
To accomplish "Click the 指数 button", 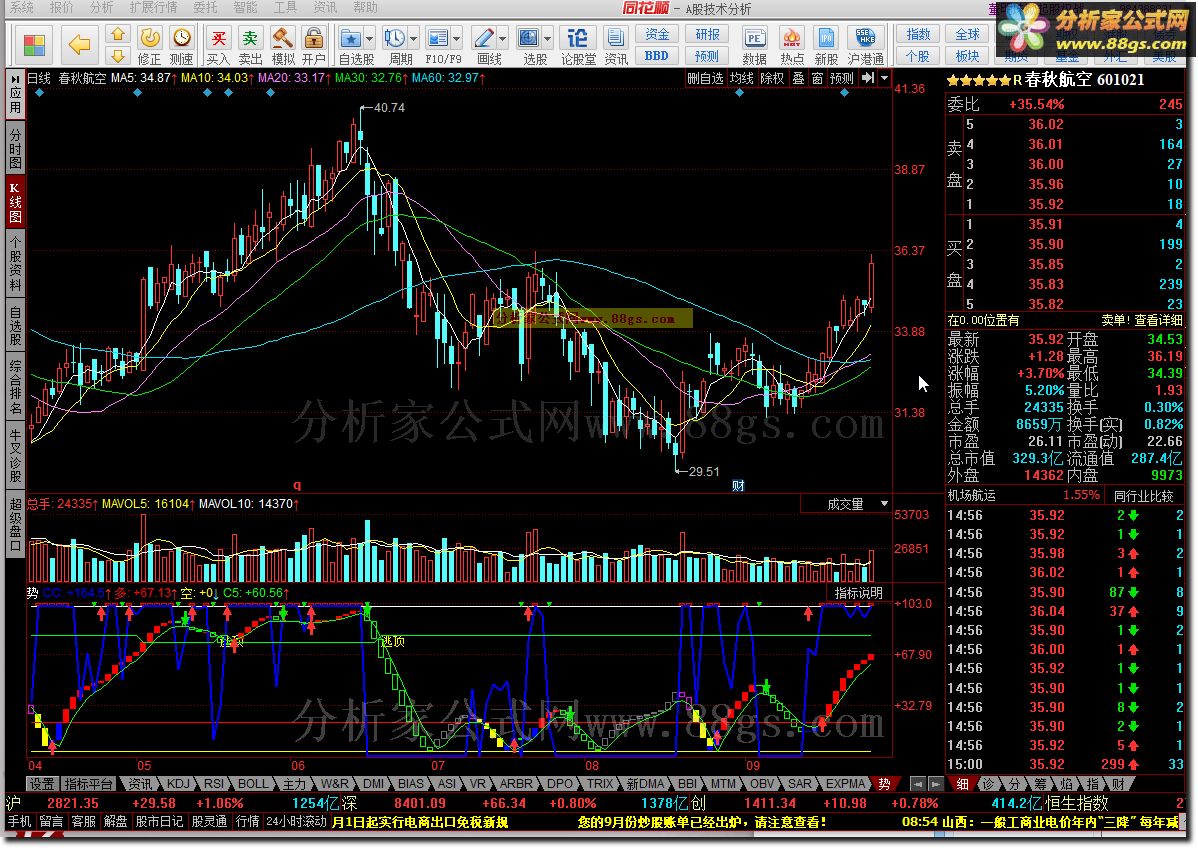I will pos(918,34).
